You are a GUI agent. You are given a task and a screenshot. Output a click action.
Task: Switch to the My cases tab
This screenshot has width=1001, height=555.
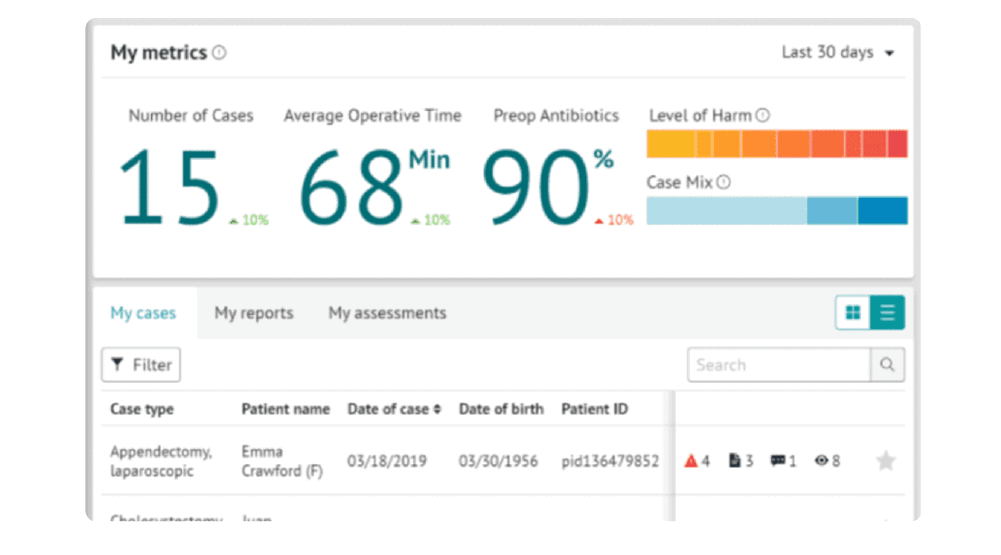[143, 313]
